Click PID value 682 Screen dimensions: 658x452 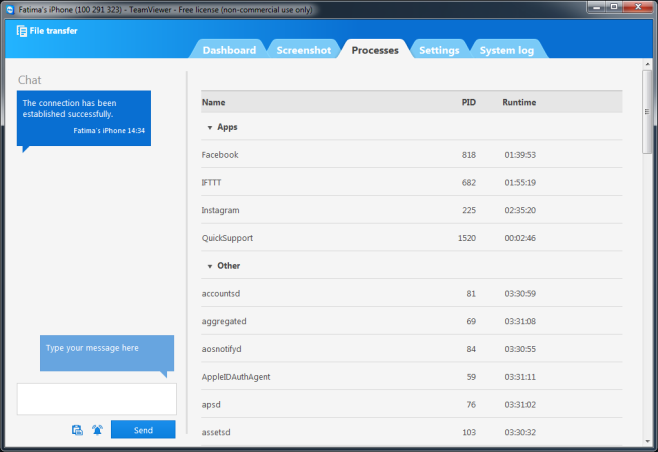(x=469, y=183)
